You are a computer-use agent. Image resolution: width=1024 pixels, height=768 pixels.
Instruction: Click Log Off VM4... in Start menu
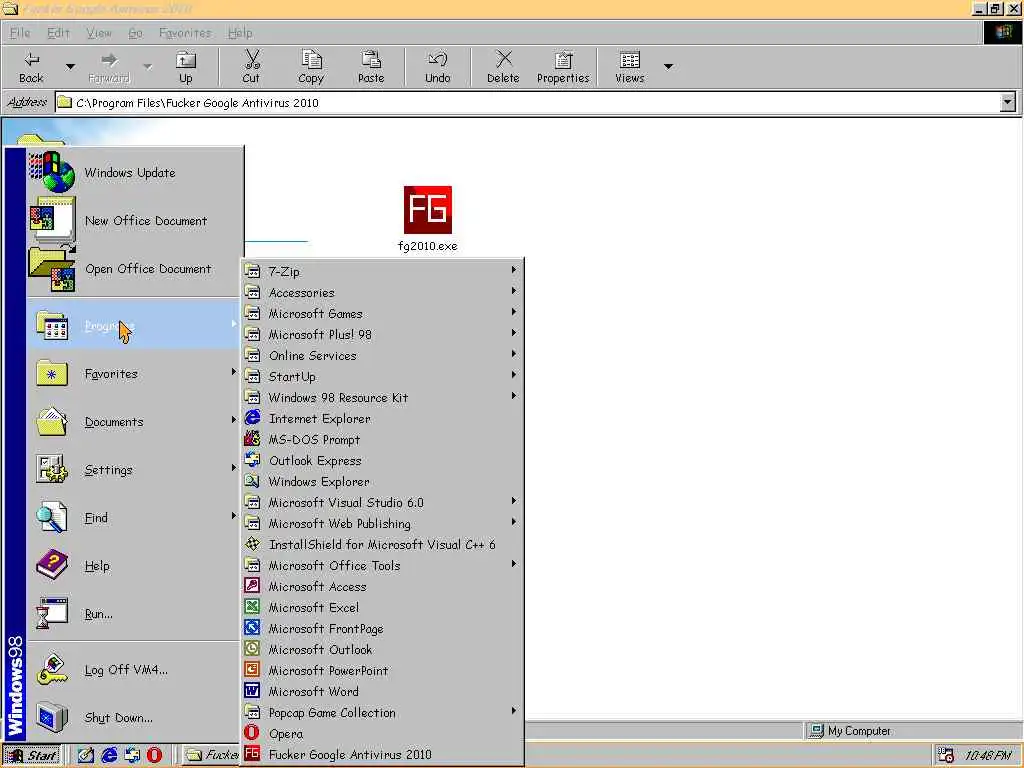point(134,669)
